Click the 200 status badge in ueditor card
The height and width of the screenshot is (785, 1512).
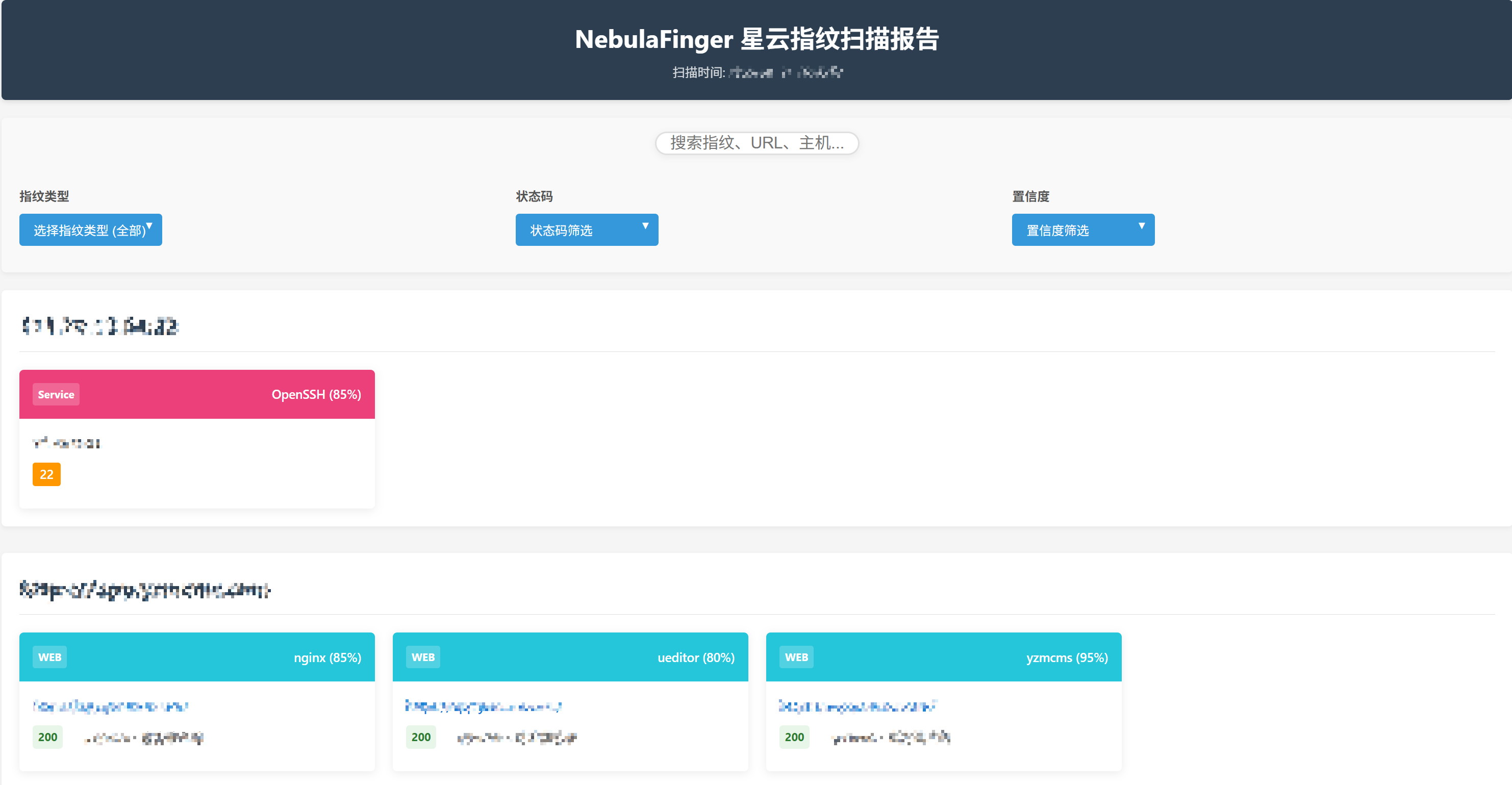click(x=421, y=737)
